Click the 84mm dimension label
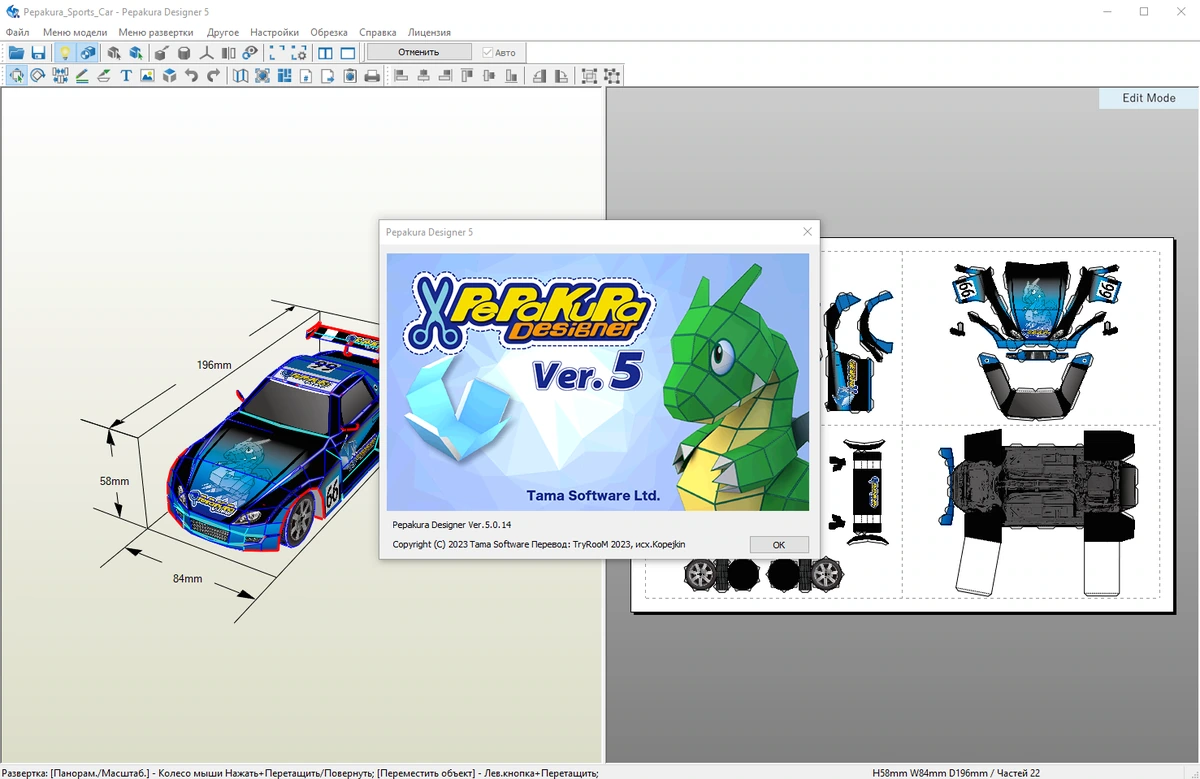Viewport: 1200px width, 779px height. [187, 579]
